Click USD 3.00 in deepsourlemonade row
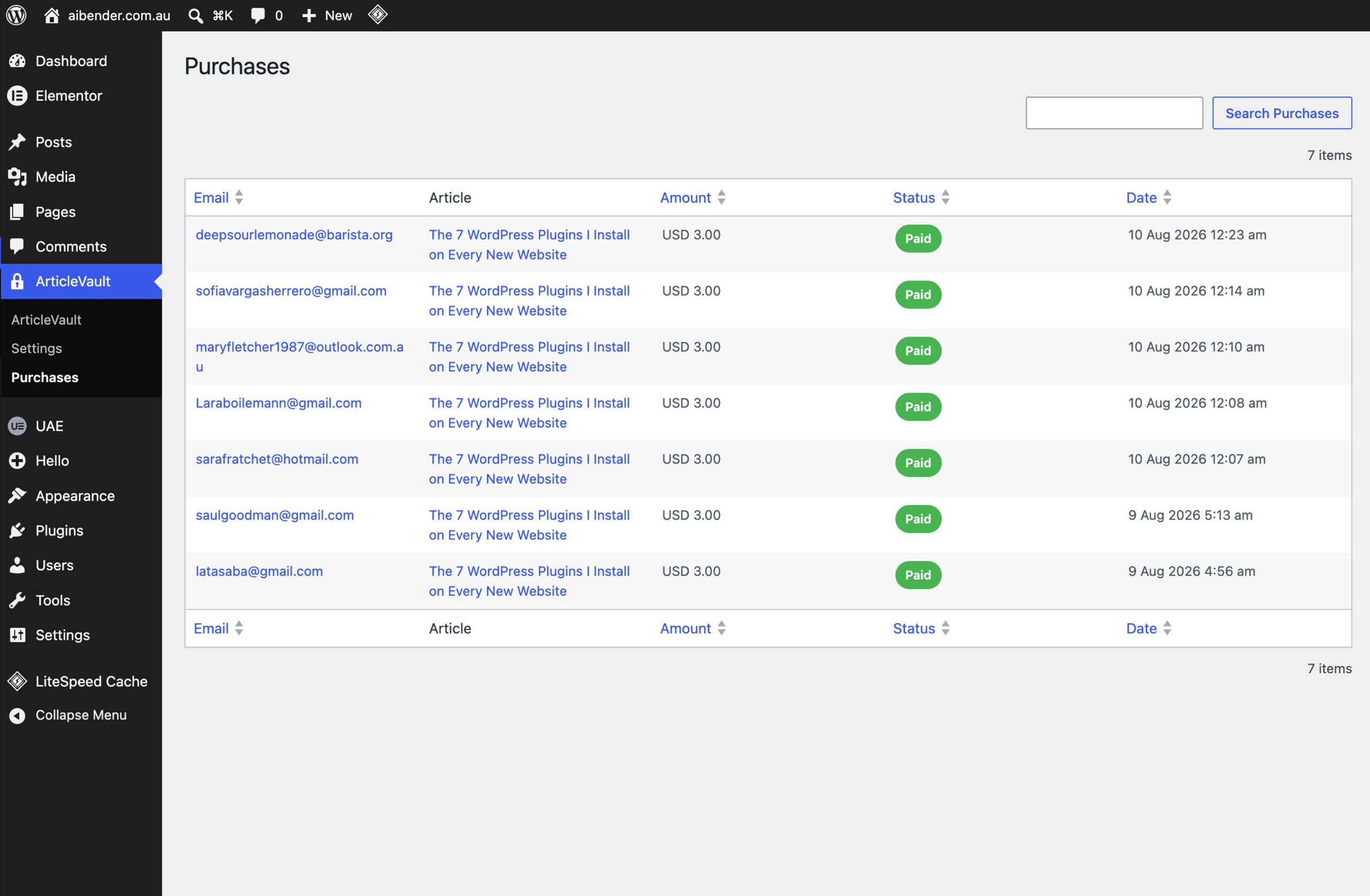 pyautogui.click(x=691, y=235)
